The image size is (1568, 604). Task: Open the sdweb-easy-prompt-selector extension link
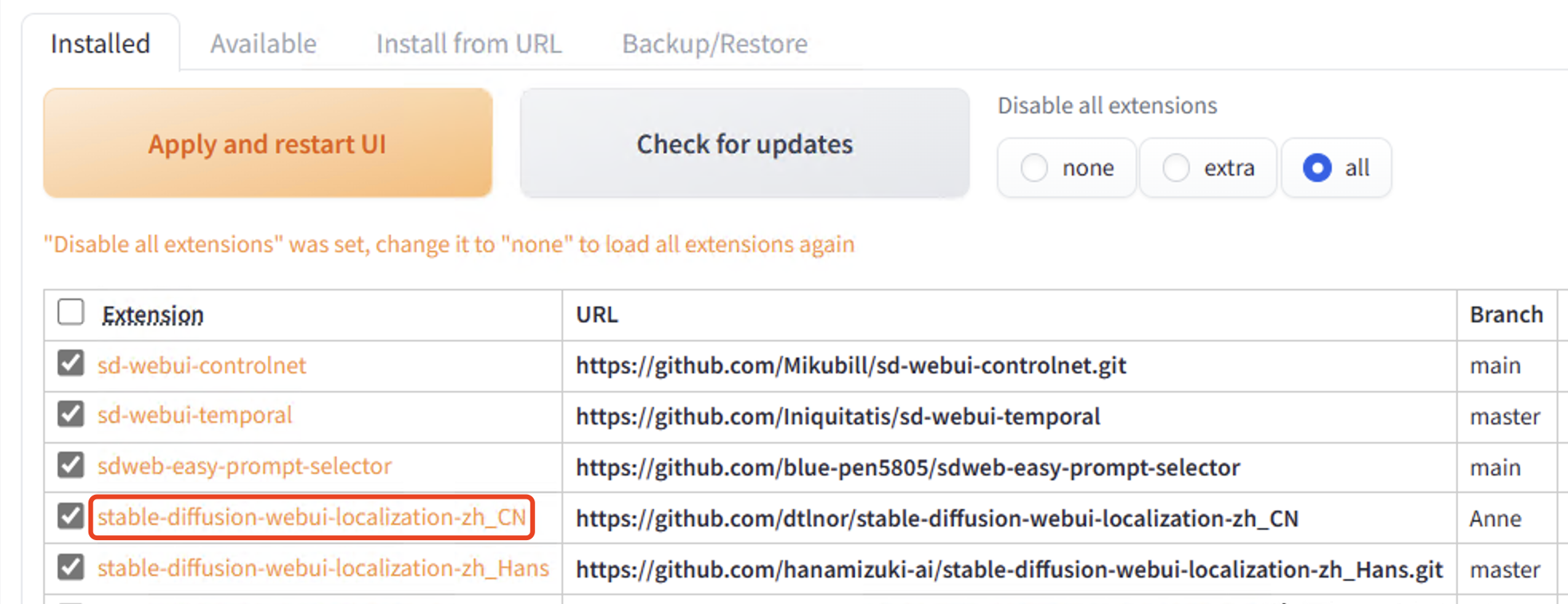pyautogui.click(x=244, y=466)
